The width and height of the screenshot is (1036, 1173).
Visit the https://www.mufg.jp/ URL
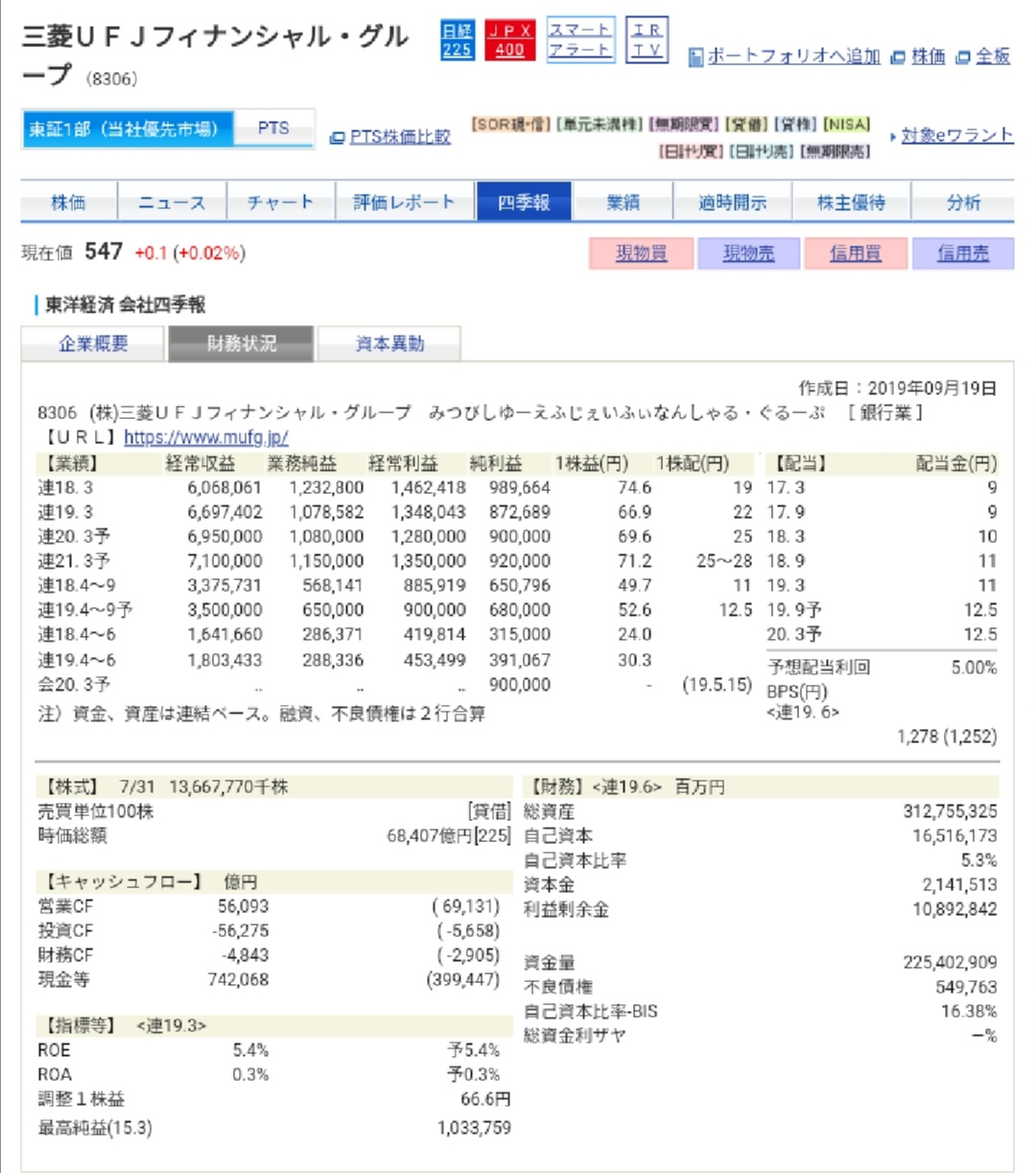206,437
